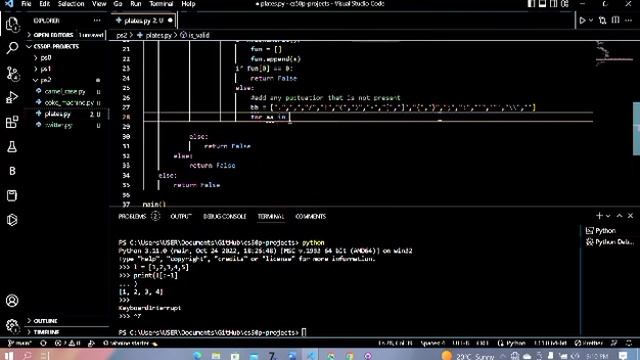Image resolution: width=640 pixels, height=360 pixels.
Task: Select the plates.py editor tab
Action: click(144, 20)
